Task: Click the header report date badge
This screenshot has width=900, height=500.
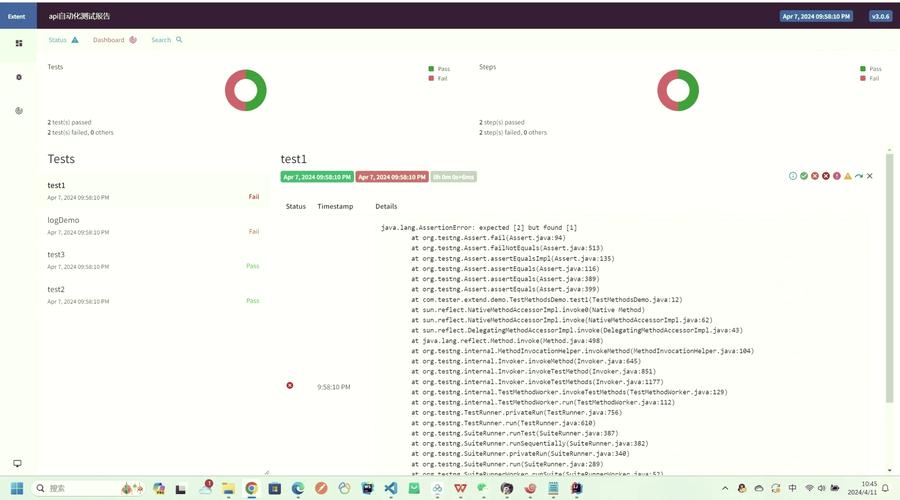Action: coord(816,16)
